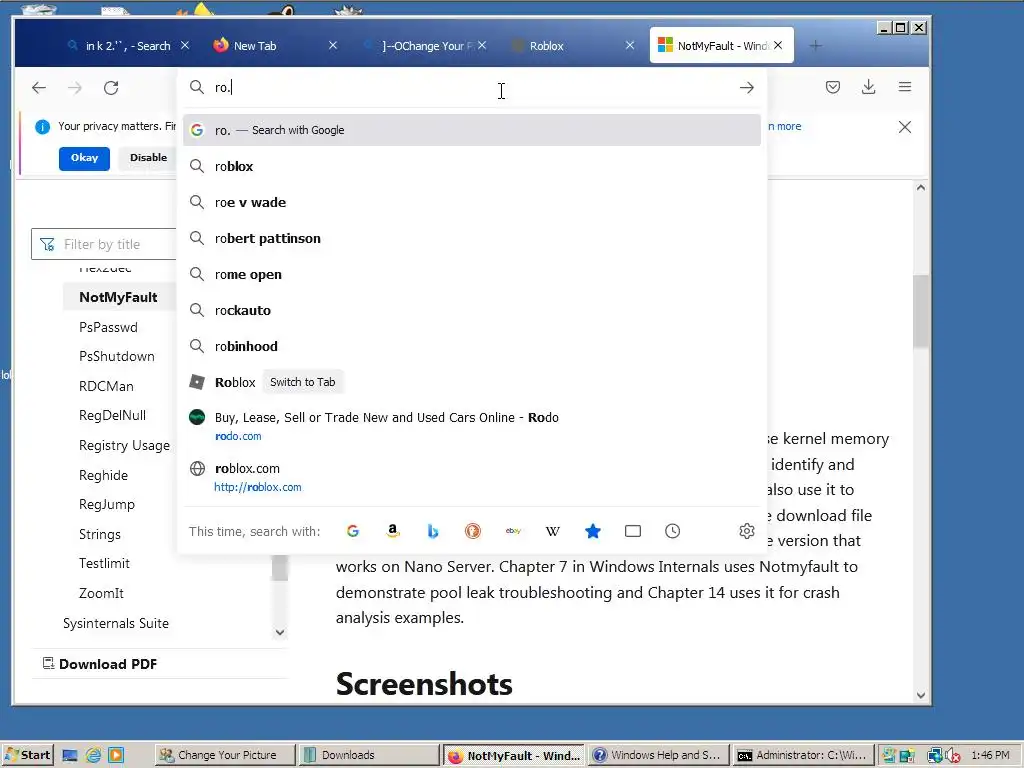Open Strings in the sidebar list

pyautogui.click(x=100, y=534)
